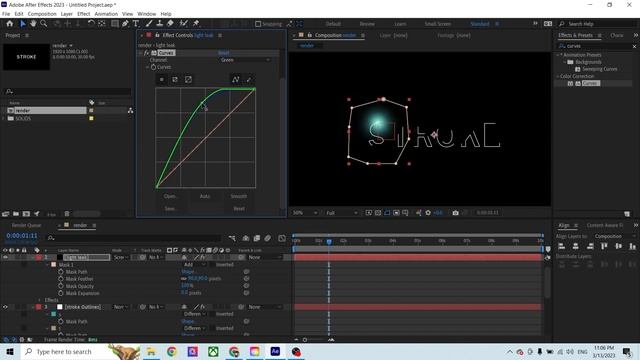Select the Clone Stamp tool
Image resolution: width=640 pixels, height=360 pixels.
click(x=160, y=24)
